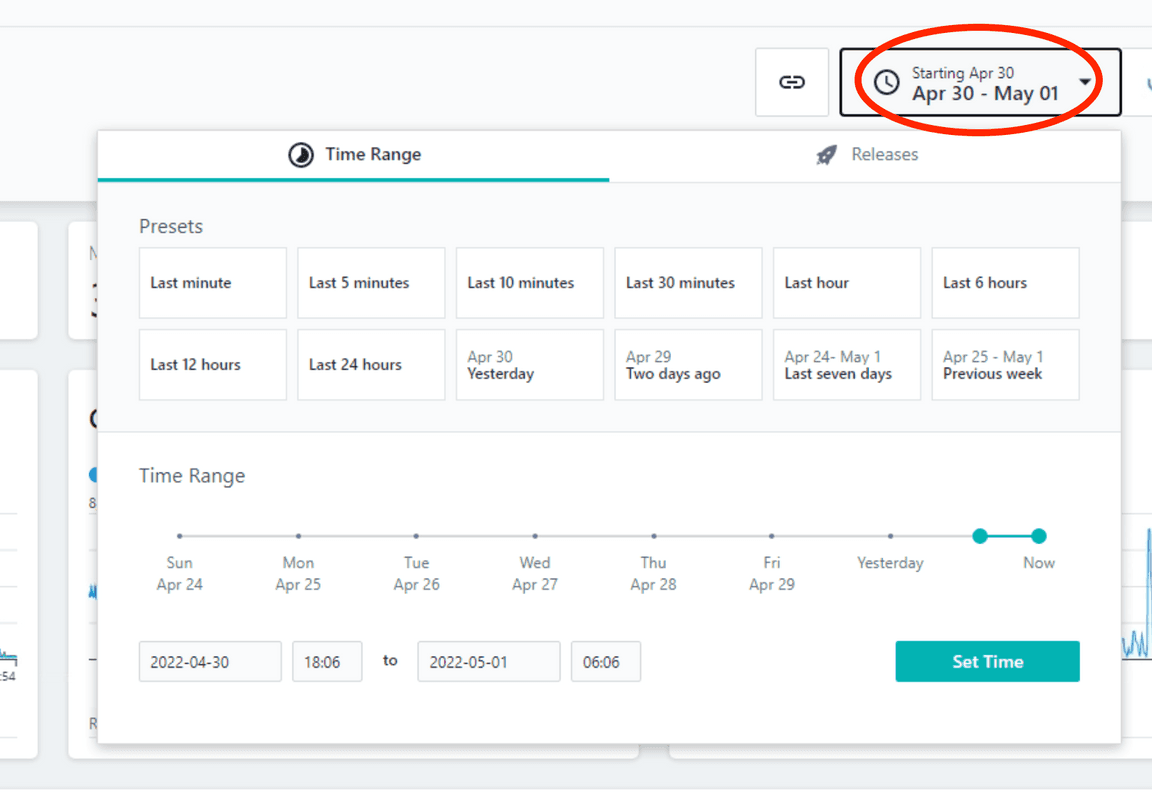Select the Last 24 hours preset

pos(370,364)
